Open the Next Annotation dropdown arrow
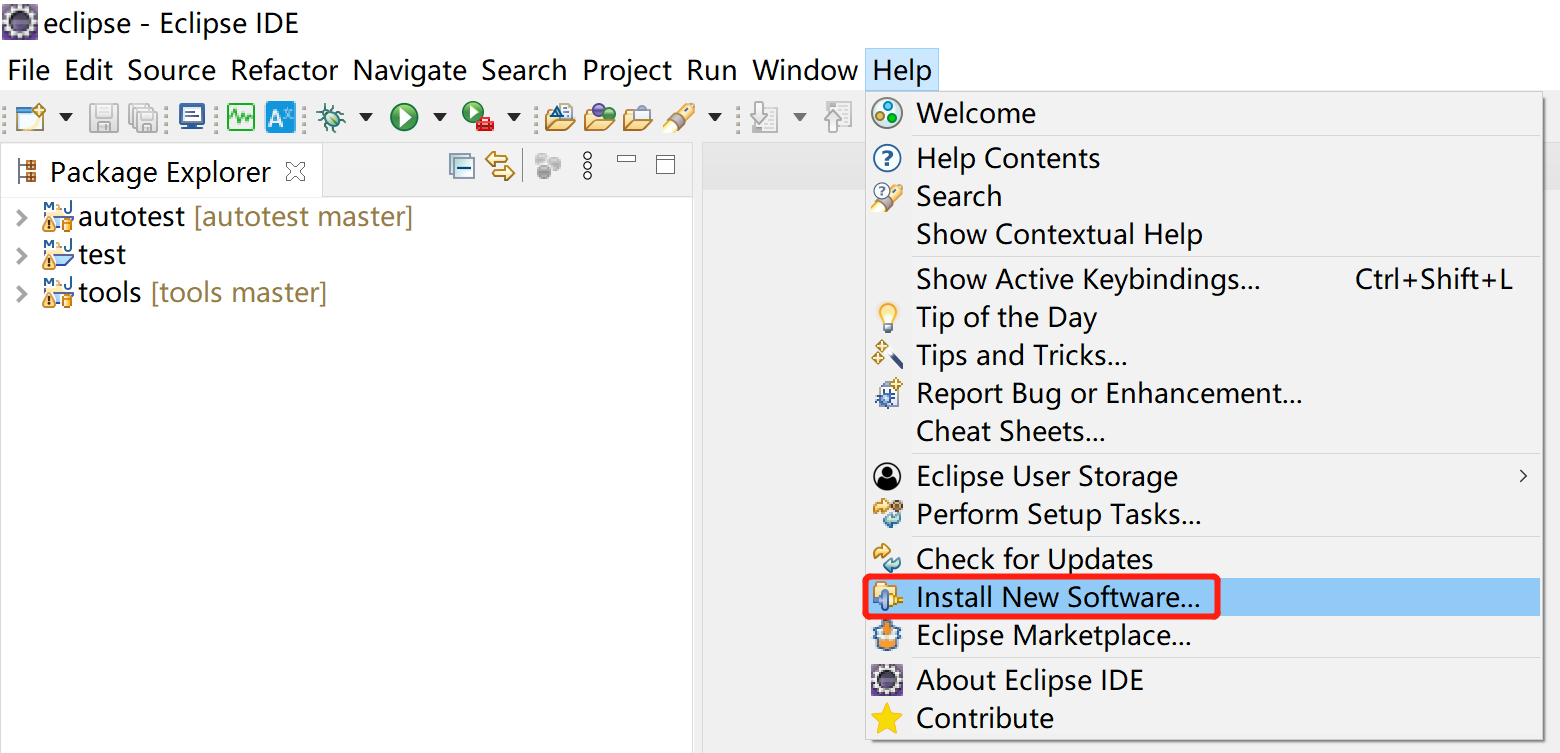 (x=800, y=117)
